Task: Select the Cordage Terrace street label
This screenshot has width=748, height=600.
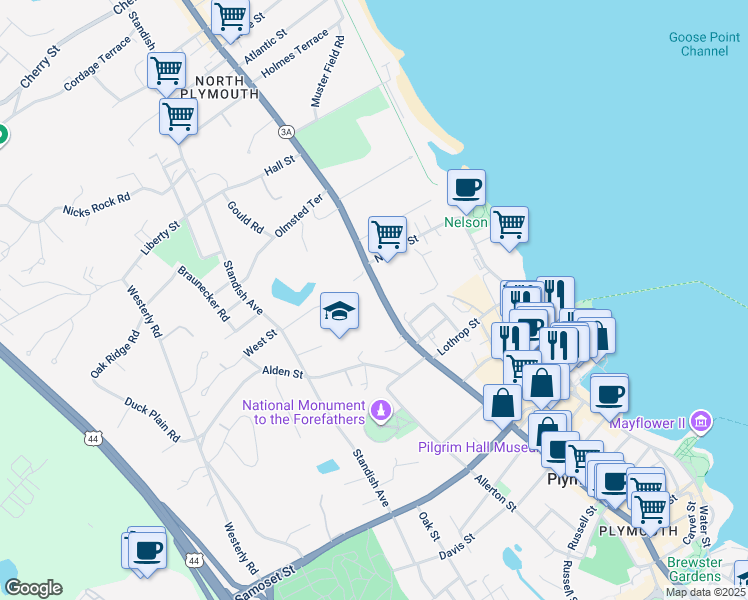Action: click(x=97, y=63)
